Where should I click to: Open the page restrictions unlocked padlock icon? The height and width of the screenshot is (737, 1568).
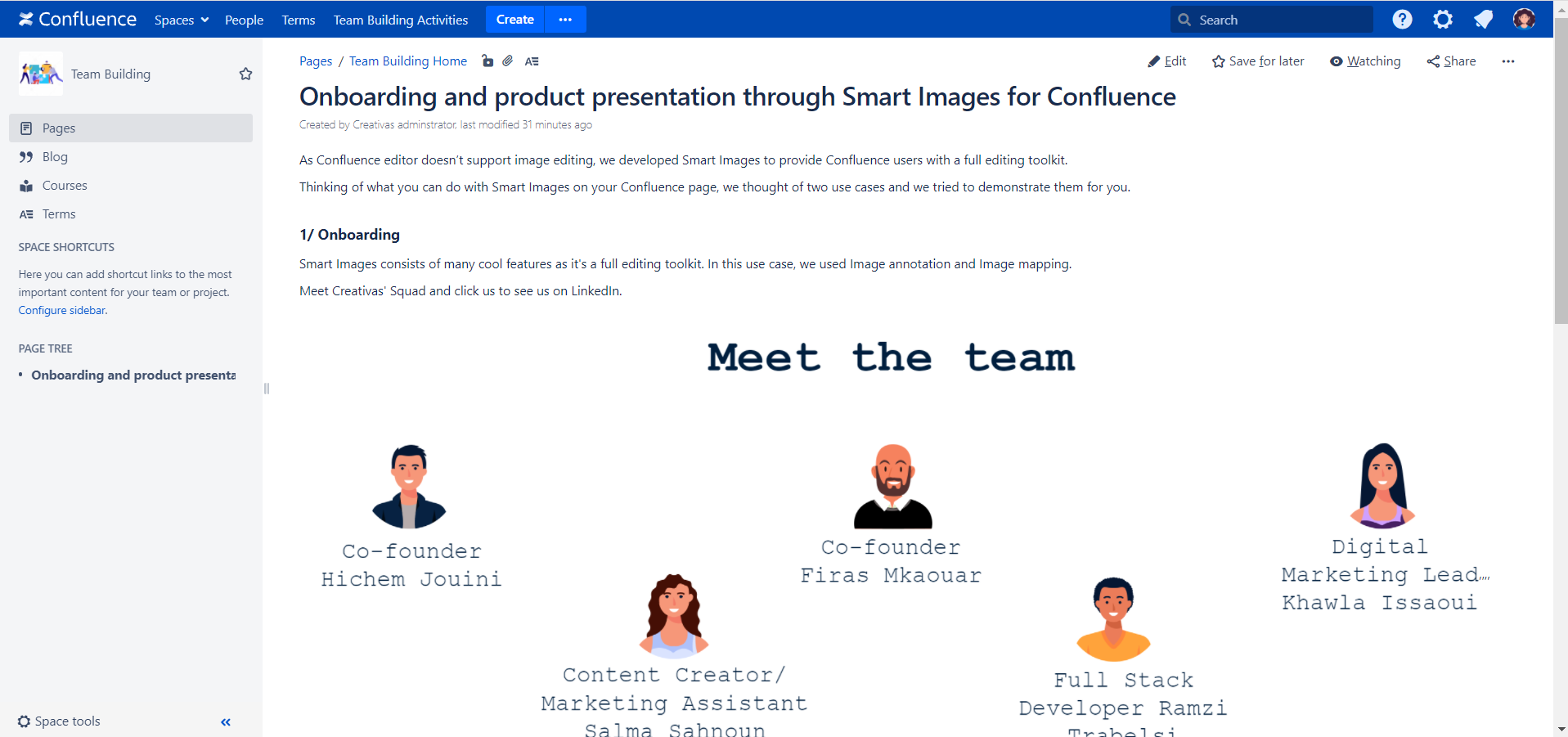(487, 61)
